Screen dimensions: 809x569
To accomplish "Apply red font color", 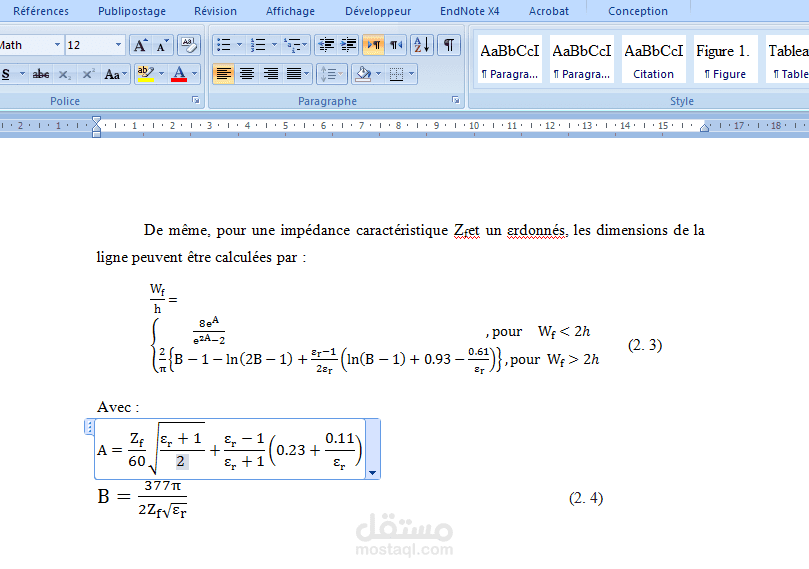I will [179, 74].
